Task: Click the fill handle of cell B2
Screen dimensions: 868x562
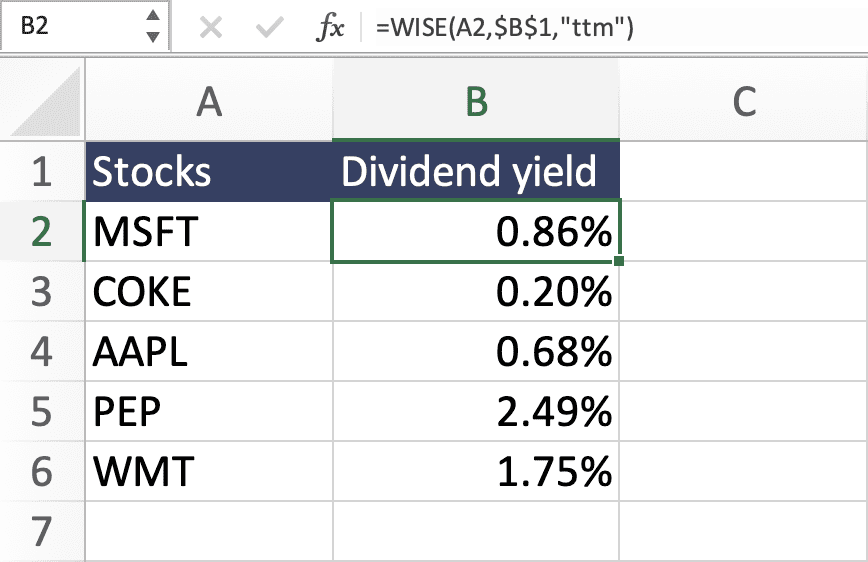Action: 621,262
